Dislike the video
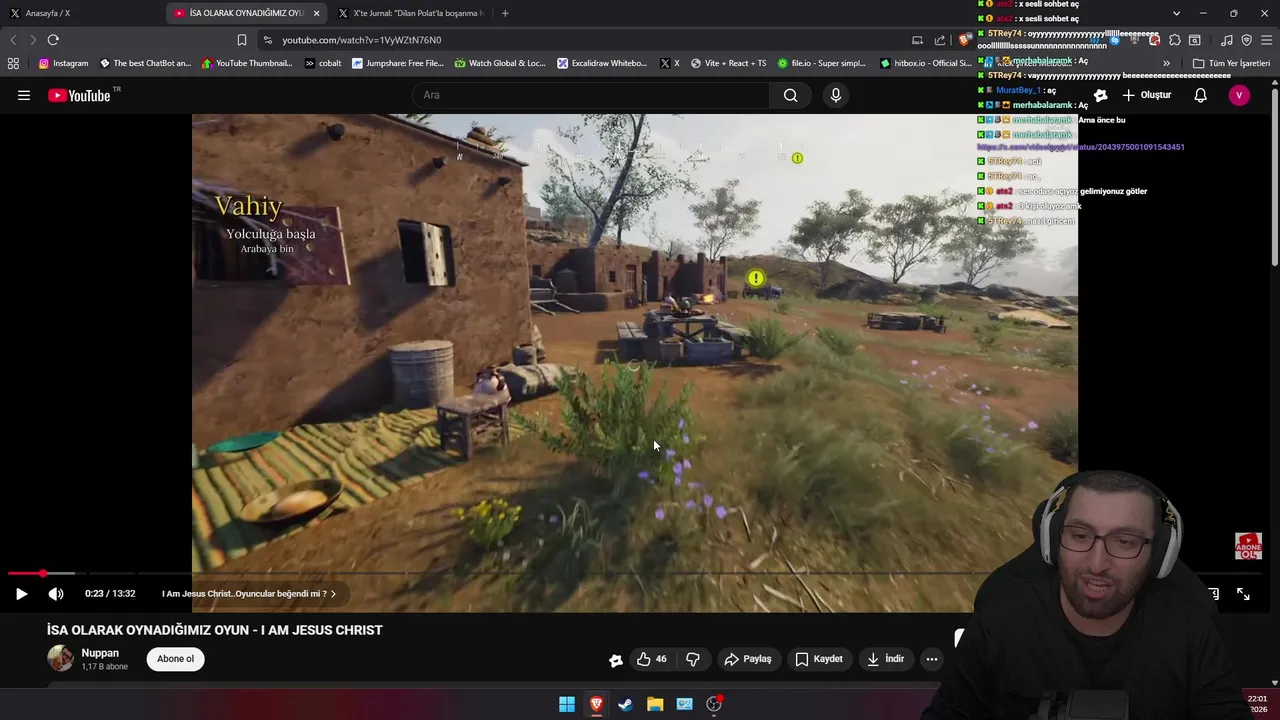The width and height of the screenshot is (1280, 720). pos(693,659)
